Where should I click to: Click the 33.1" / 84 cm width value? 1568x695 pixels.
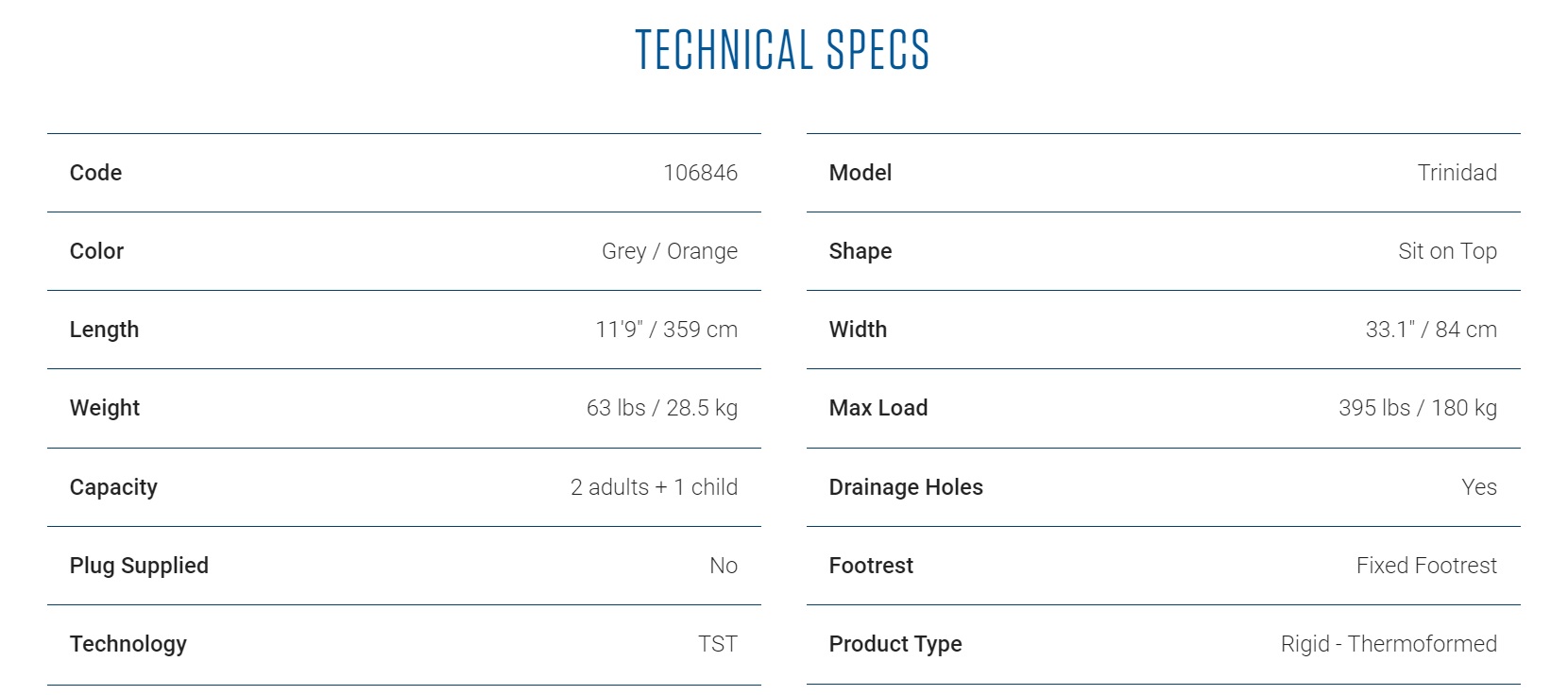point(1430,330)
